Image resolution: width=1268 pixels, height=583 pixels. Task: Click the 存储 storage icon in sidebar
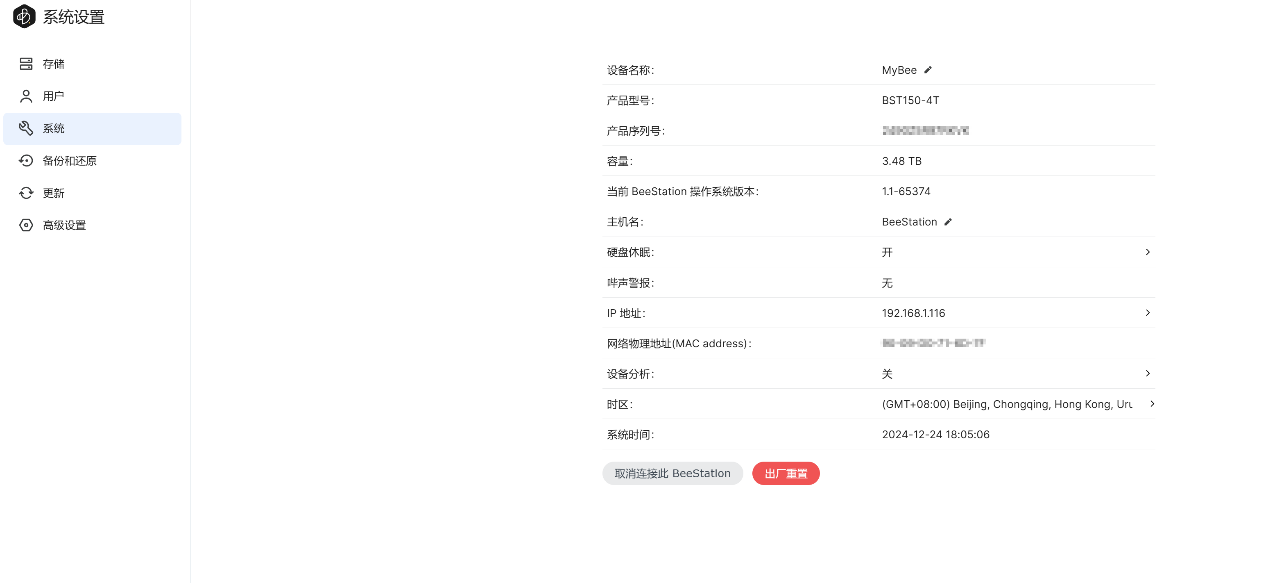(x=26, y=64)
